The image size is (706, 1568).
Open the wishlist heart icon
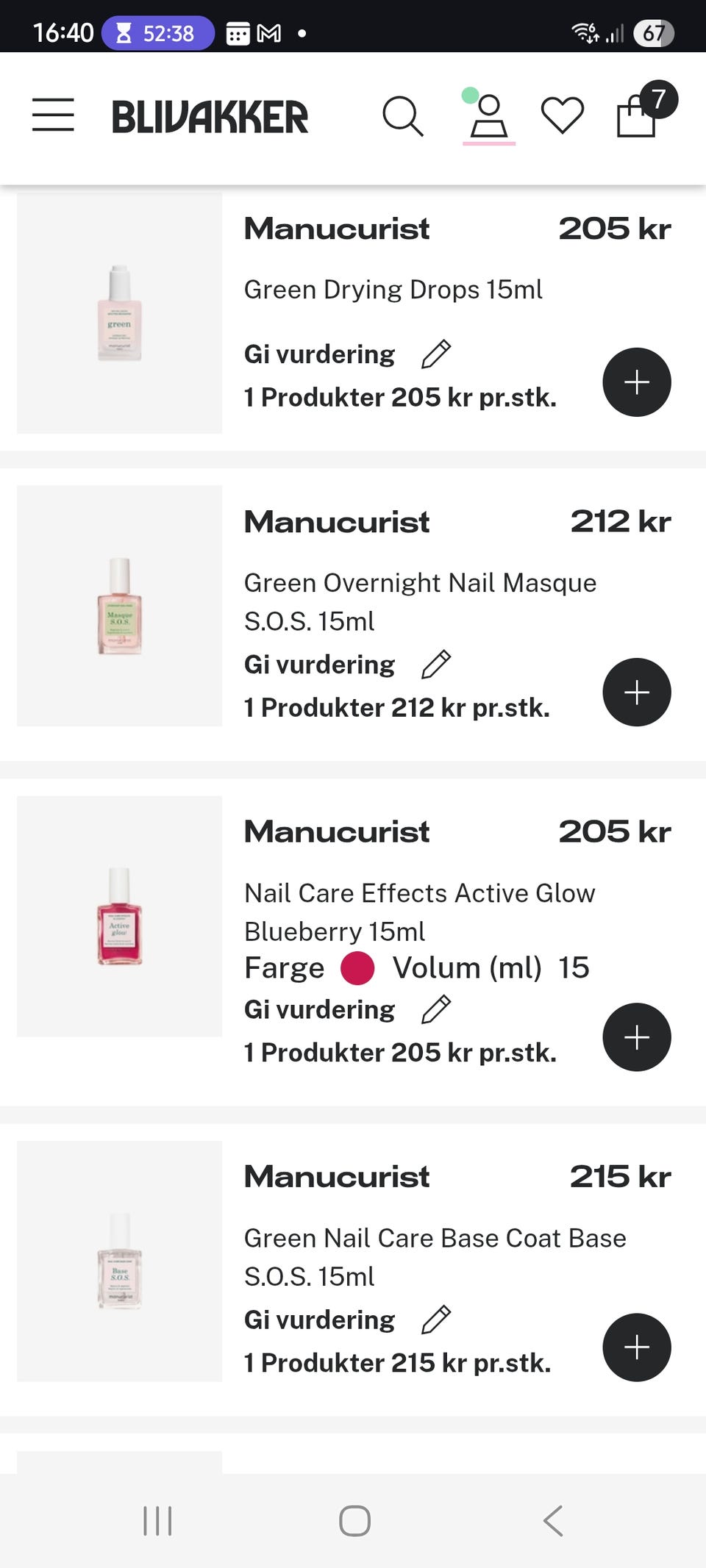pos(563,116)
